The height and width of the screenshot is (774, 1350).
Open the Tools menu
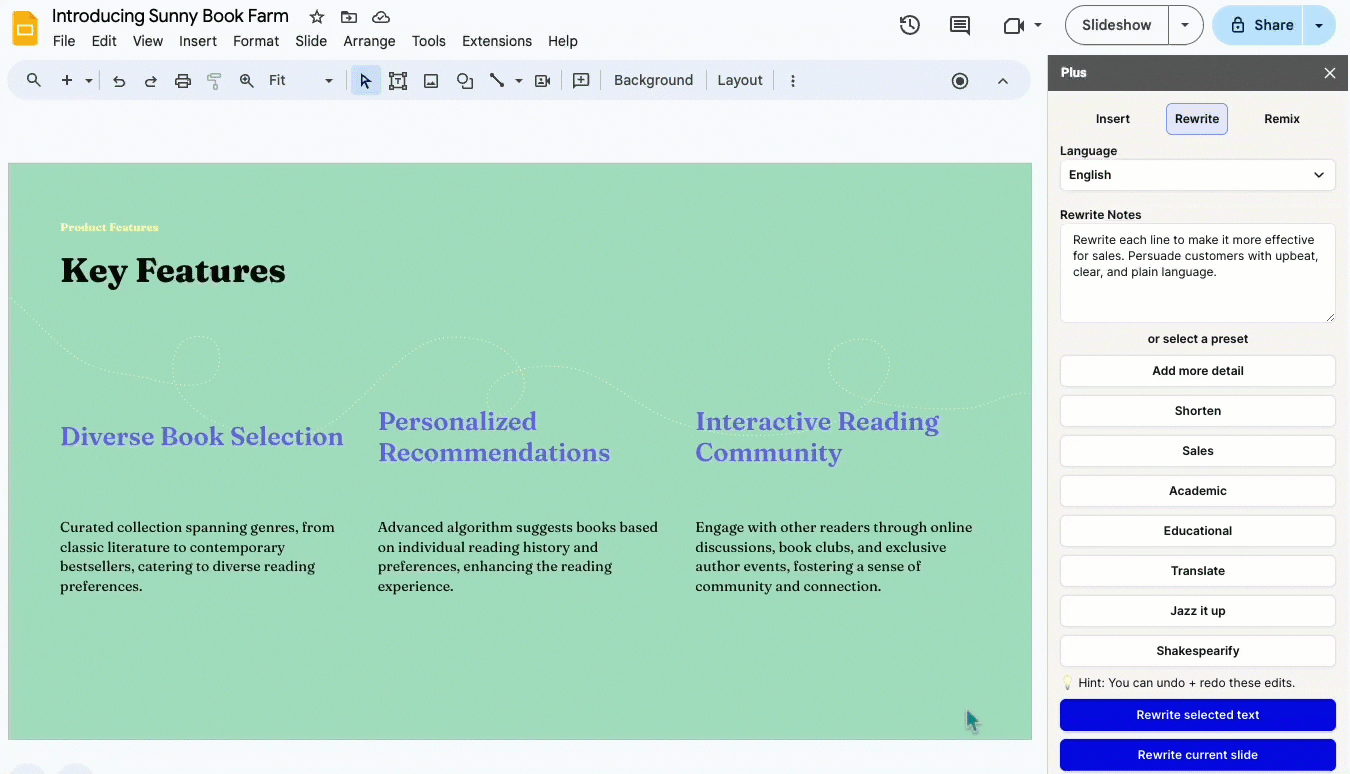[x=429, y=41]
